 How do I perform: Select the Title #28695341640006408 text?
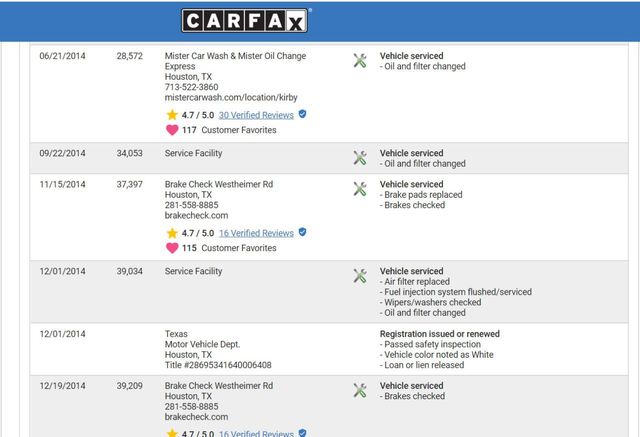coord(218,365)
